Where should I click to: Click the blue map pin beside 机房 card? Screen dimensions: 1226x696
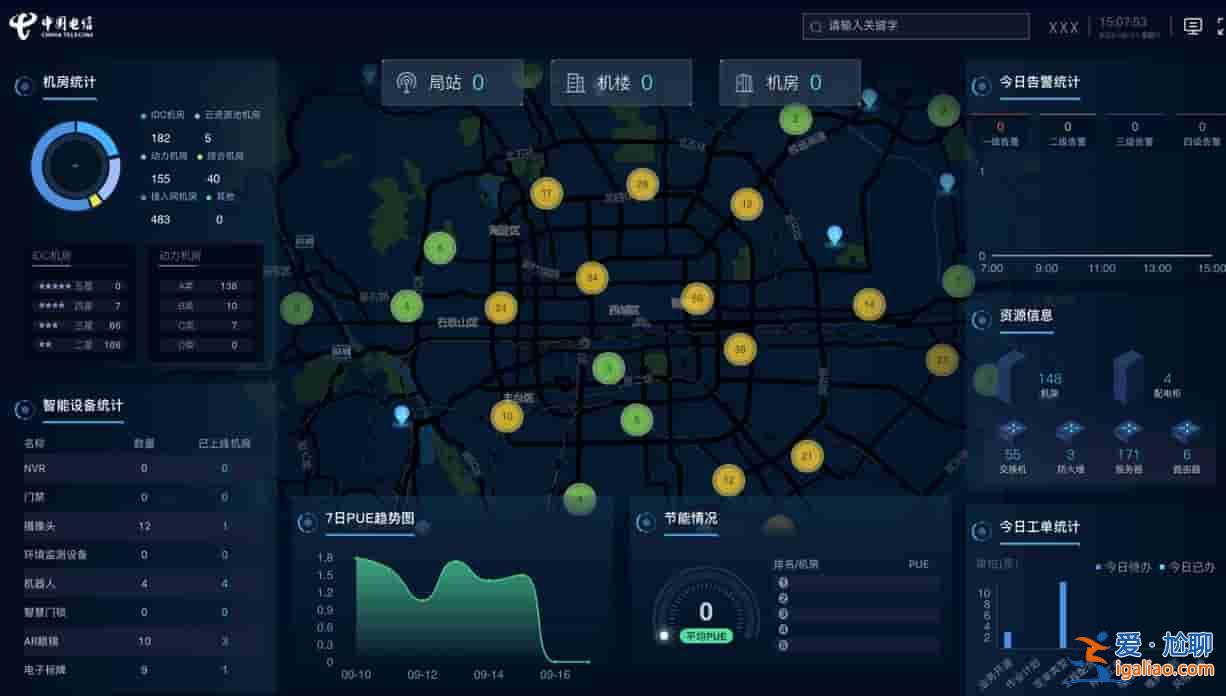click(x=870, y=99)
